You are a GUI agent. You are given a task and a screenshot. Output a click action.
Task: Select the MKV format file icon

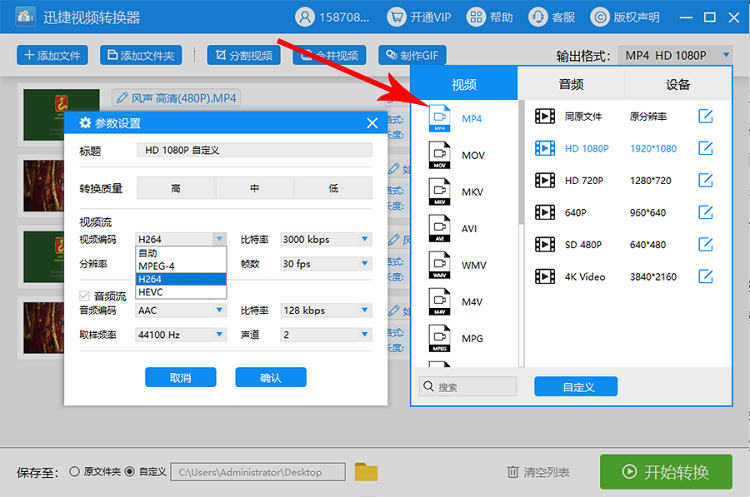click(440, 192)
